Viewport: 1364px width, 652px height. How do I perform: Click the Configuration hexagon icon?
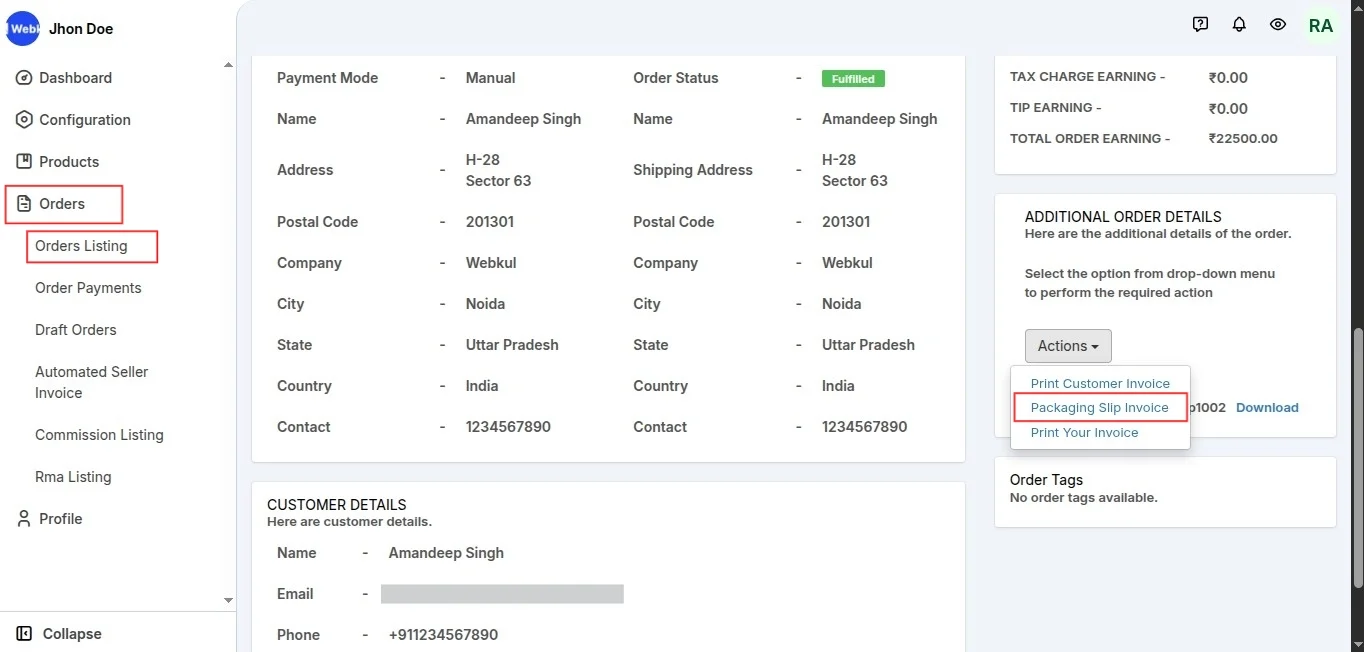[24, 120]
